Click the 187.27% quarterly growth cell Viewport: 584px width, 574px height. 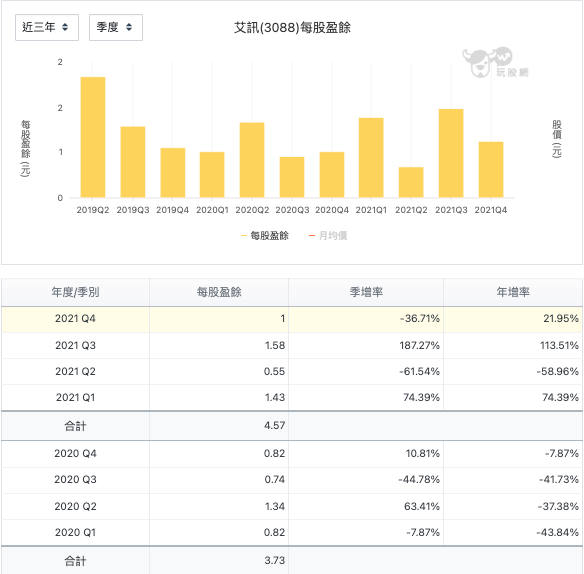point(366,346)
